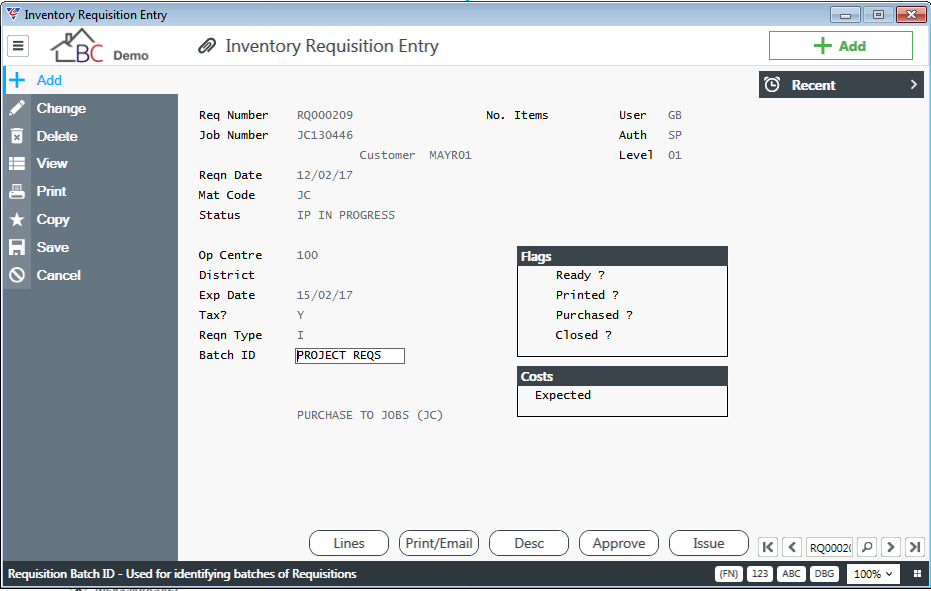The image size is (931, 591).
Task: Click the record number RQ0002 field
Action: pos(830,547)
